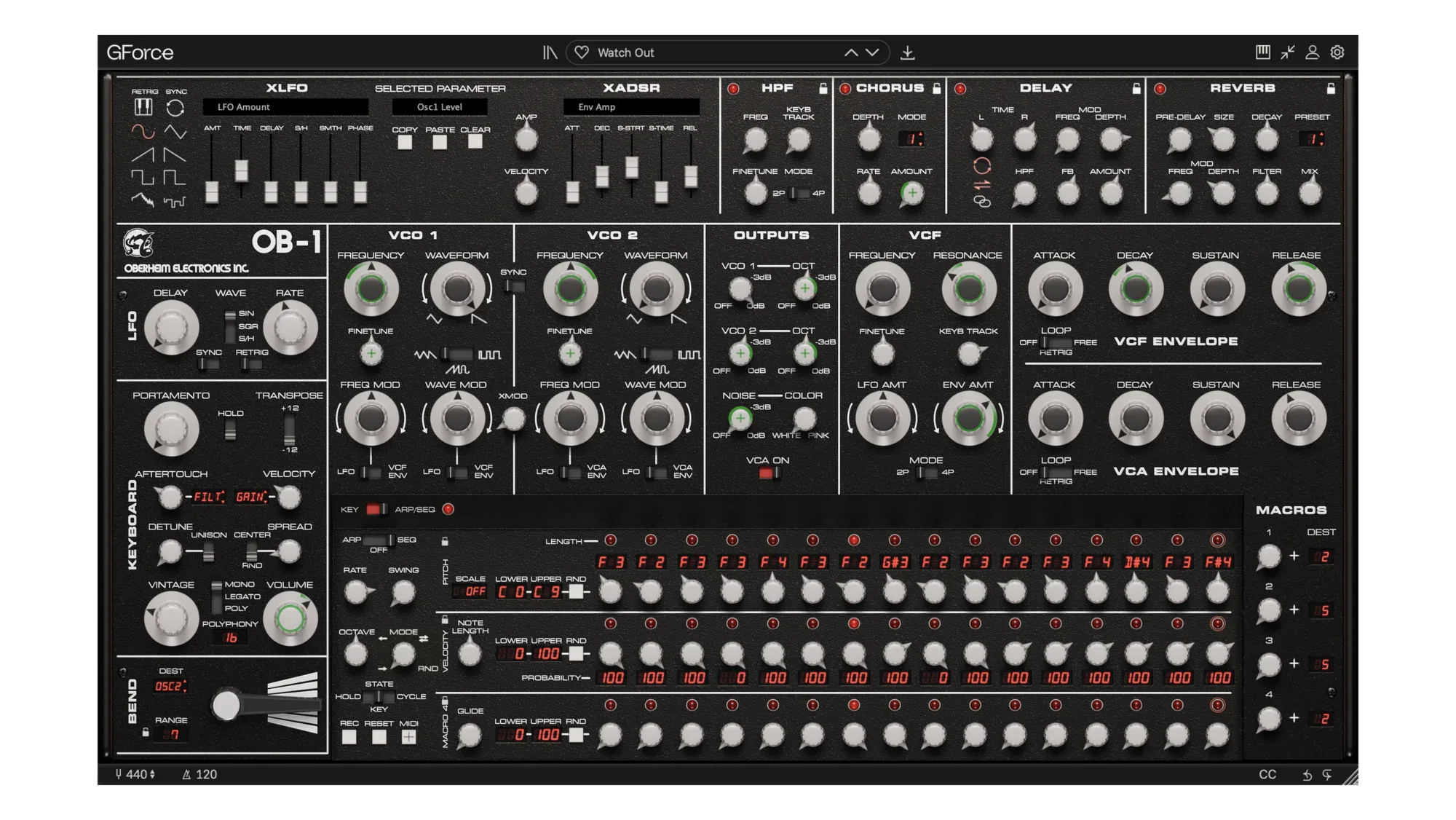The image size is (1456, 820).
Task: Open the preset library browser icon
Action: (550, 52)
